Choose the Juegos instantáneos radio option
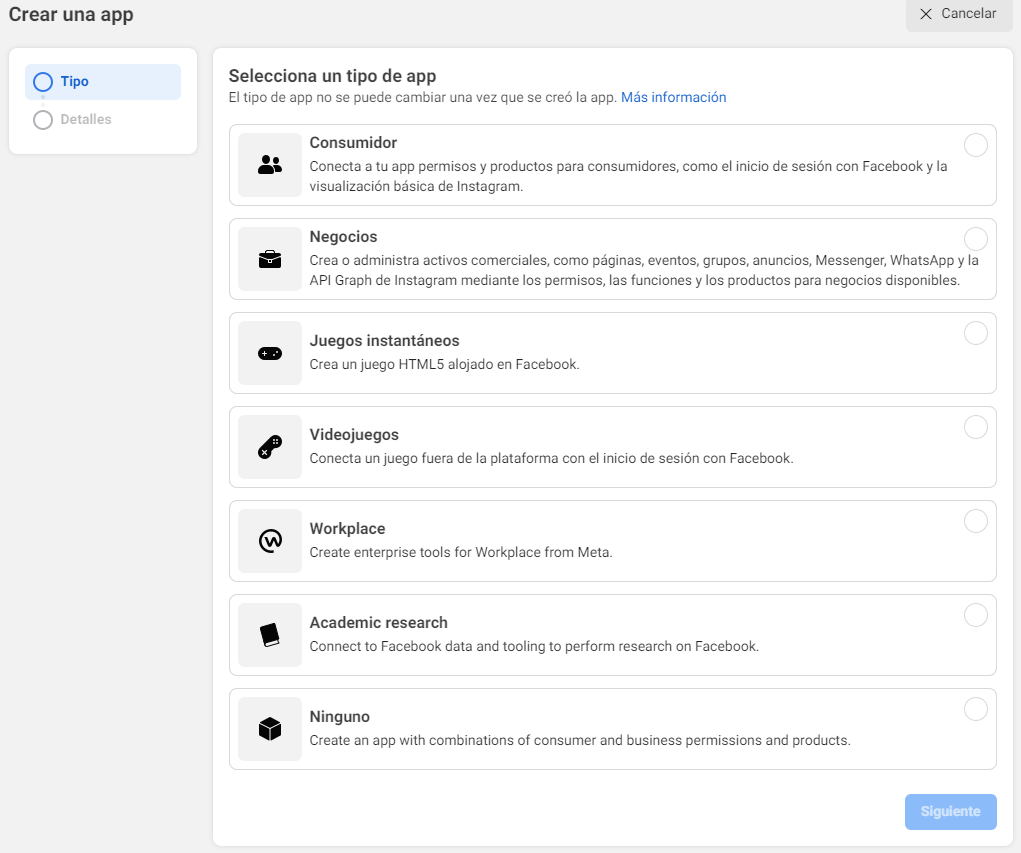Viewport: 1021px width, 853px height. [x=975, y=333]
